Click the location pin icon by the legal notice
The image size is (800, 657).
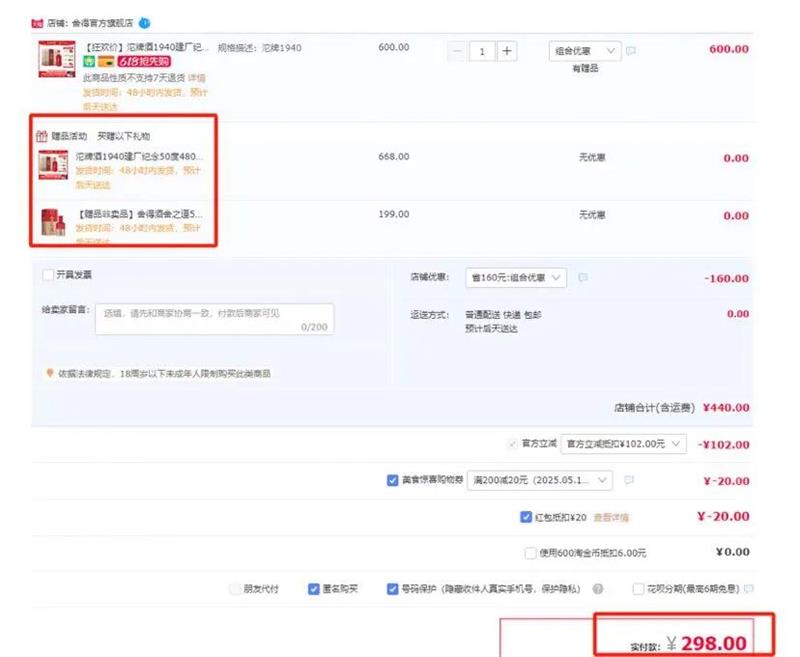coord(49,373)
